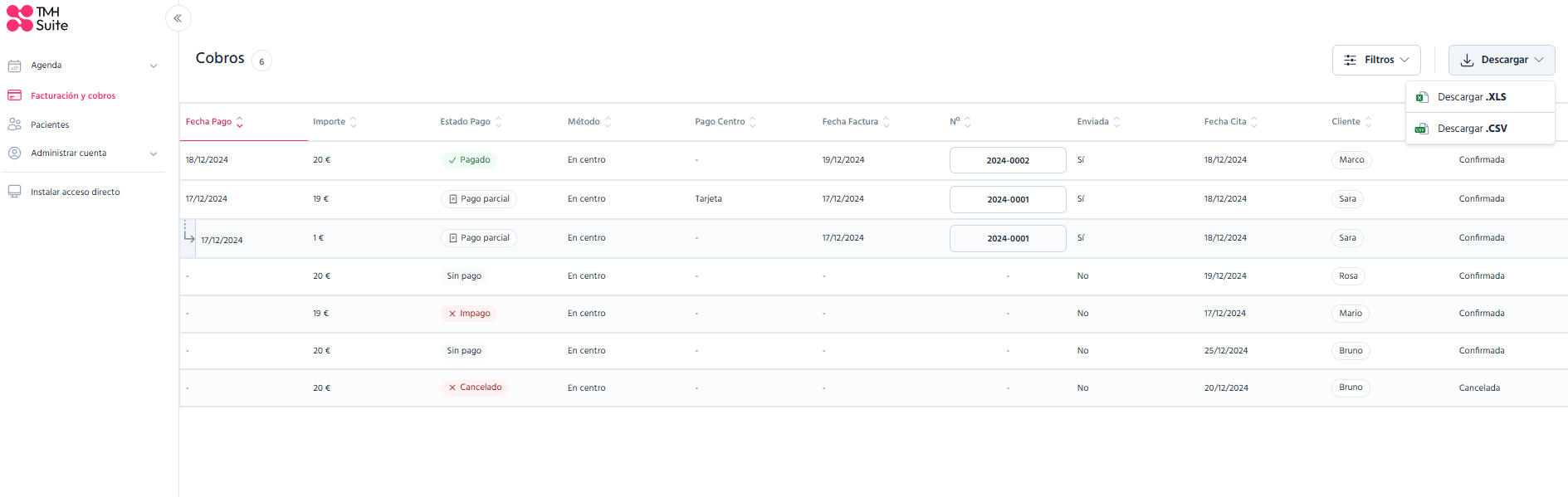
Task: Click the Facturación y cobros card icon
Action: tap(14, 95)
